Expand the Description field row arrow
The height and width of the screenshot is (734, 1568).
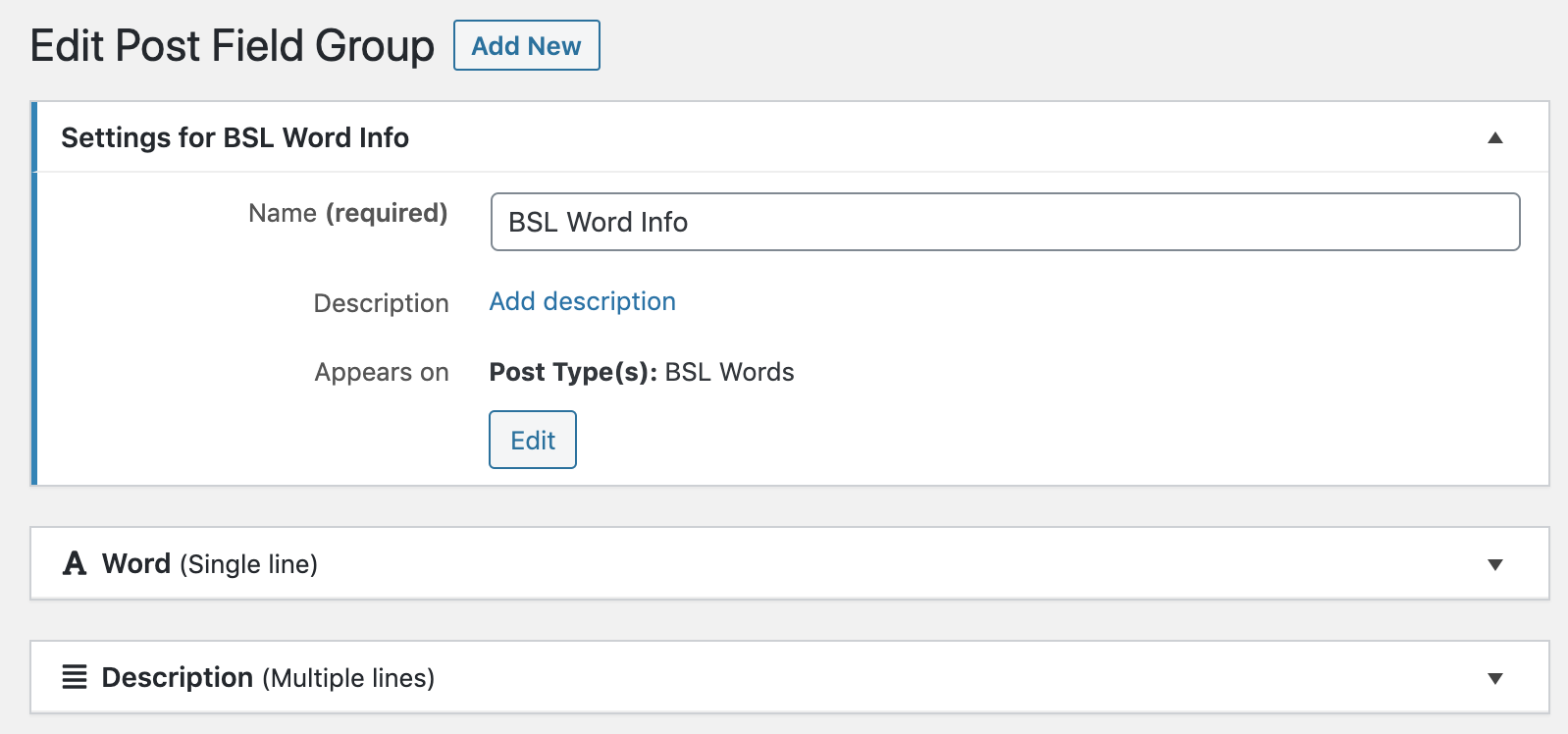coord(1494,678)
